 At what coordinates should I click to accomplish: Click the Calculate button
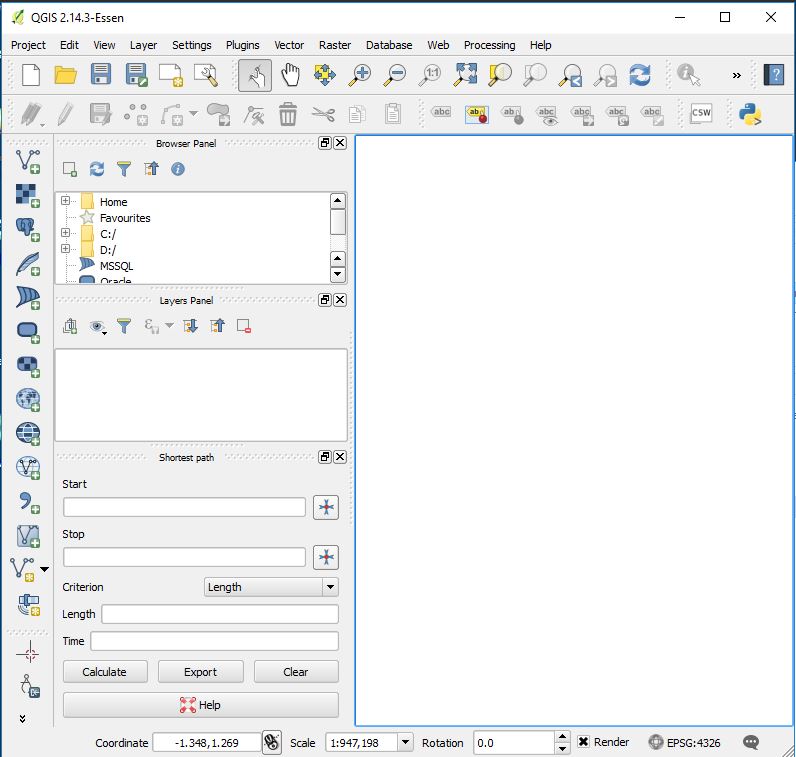[105, 672]
